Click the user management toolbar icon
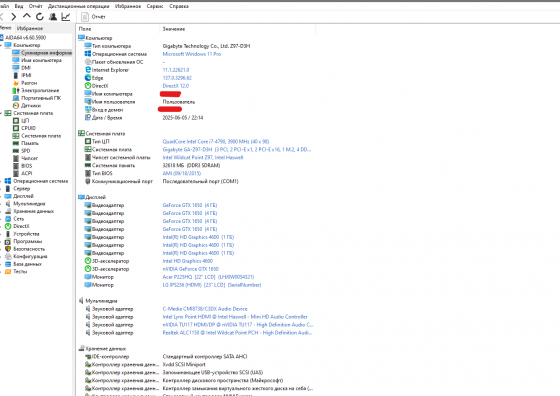Viewport: 560px width, 396px height. tap(53, 16)
